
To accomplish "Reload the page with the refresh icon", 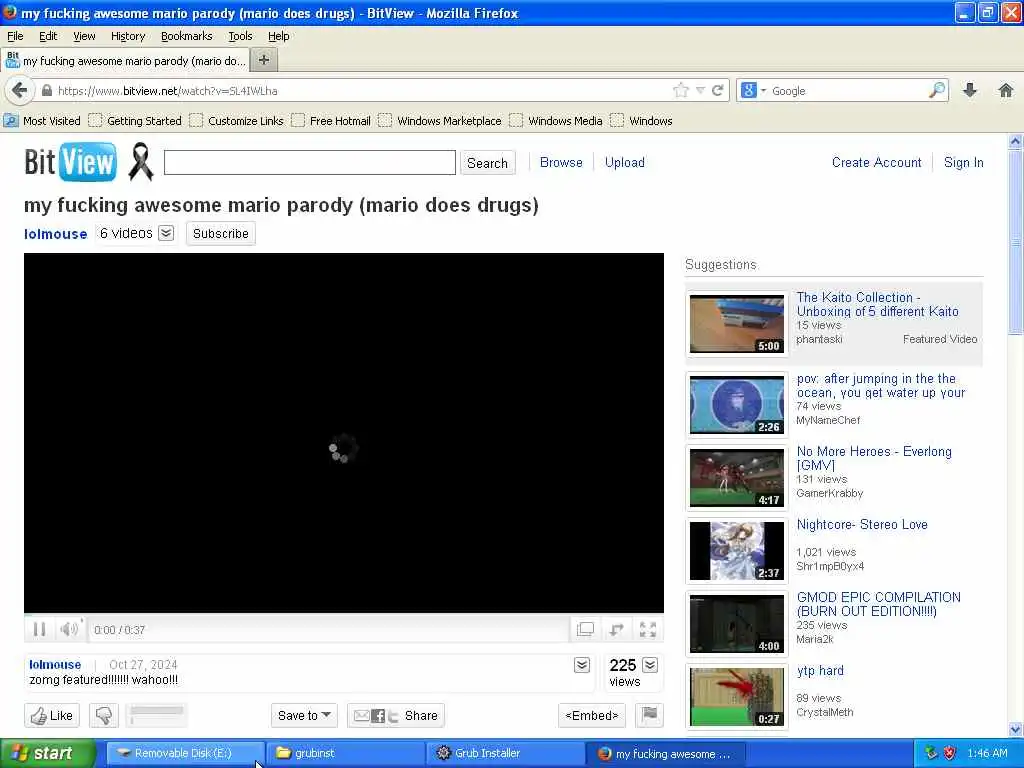I will (717, 90).
